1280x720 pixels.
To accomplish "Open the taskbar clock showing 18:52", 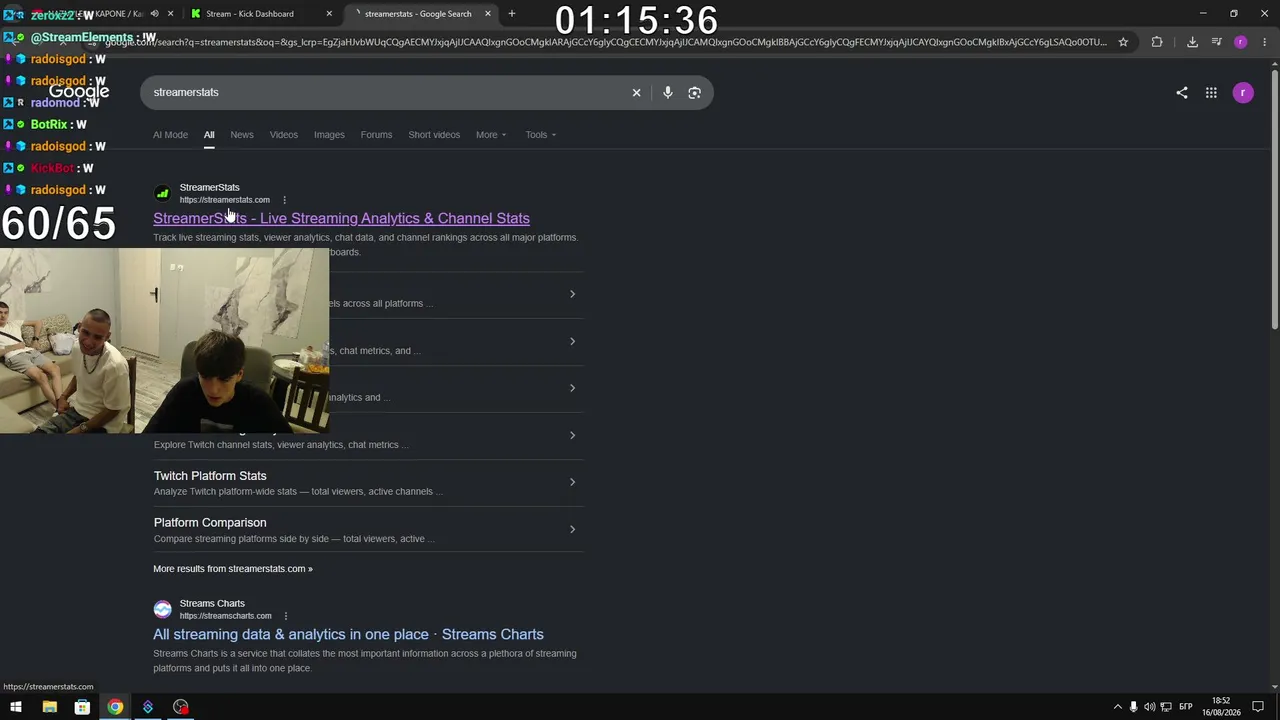I will coord(1221,707).
